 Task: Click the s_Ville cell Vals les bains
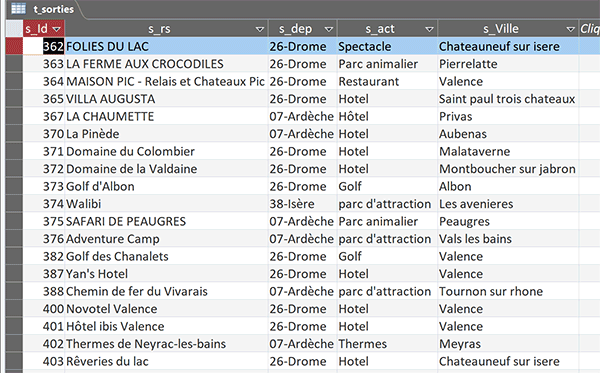coord(508,239)
